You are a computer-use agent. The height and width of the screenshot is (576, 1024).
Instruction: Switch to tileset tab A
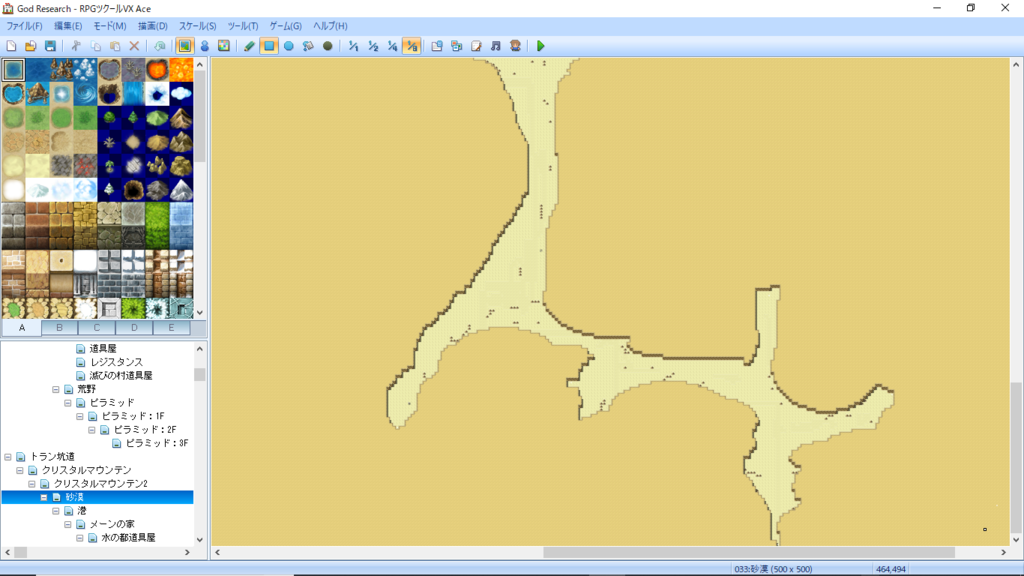coord(22,328)
